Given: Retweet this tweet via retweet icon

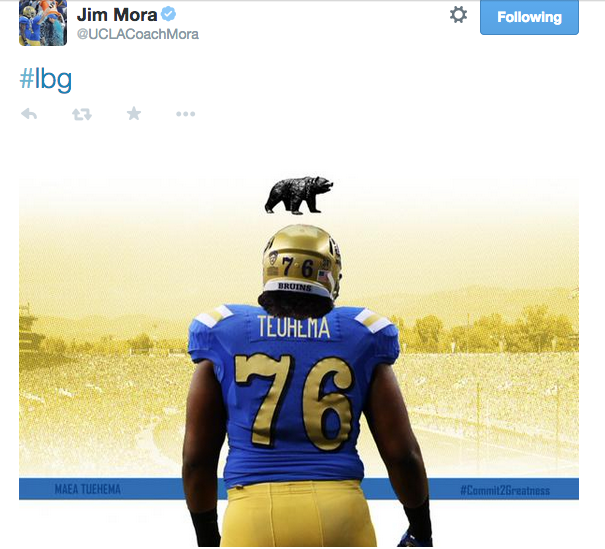Looking at the screenshot, I should coord(82,114).
